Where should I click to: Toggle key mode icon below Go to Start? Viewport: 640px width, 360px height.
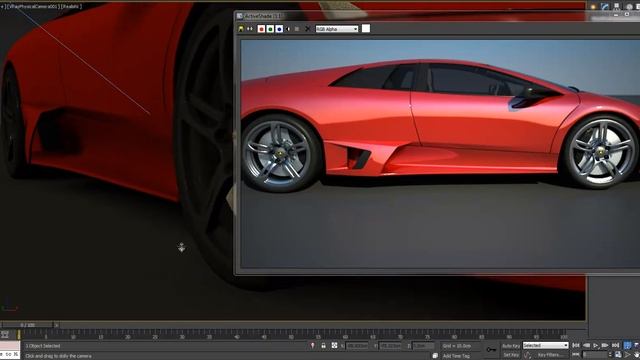click(576, 355)
